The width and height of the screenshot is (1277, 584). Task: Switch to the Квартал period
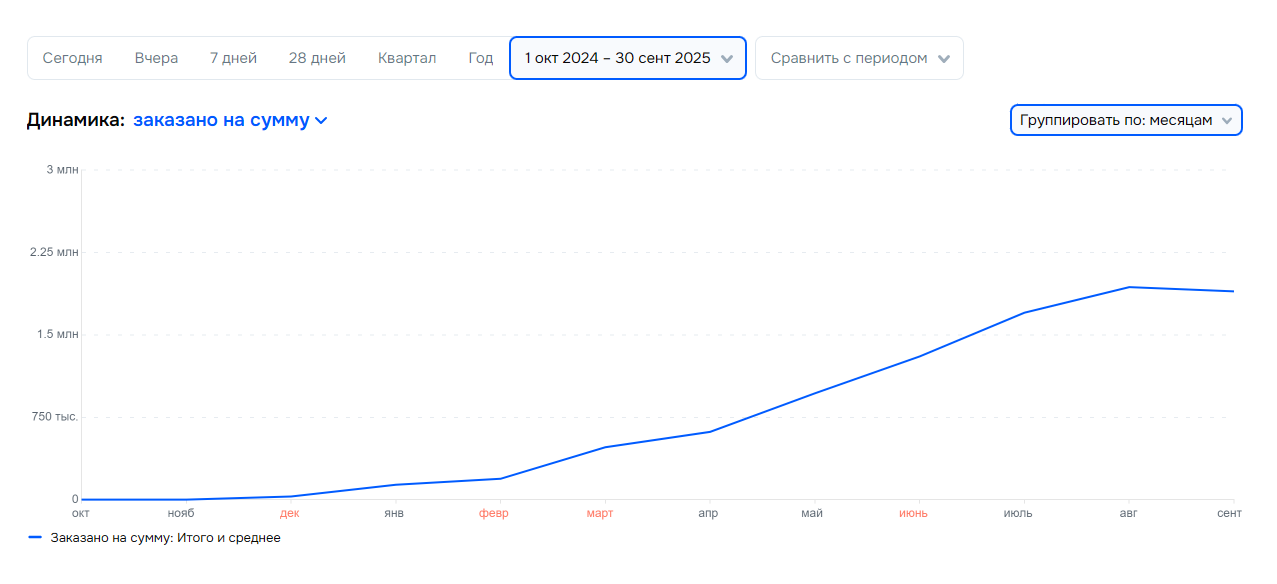pyautogui.click(x=407, y=58)
